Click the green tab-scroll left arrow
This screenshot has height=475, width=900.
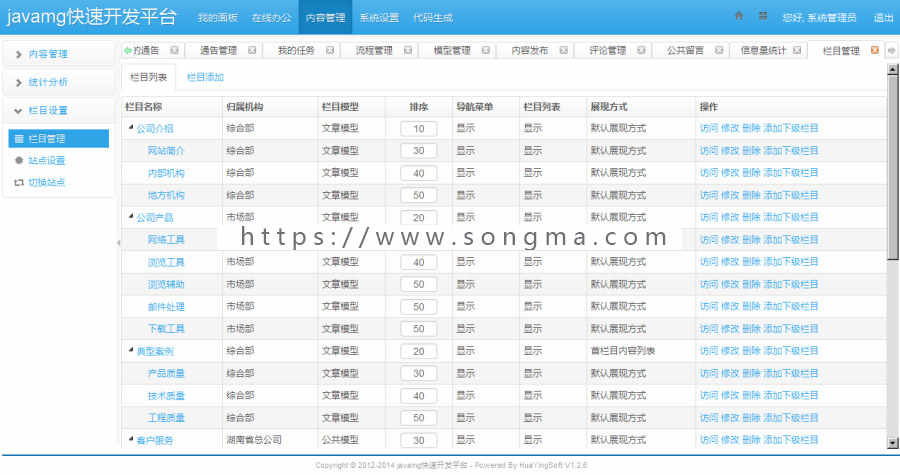[127, 50]
